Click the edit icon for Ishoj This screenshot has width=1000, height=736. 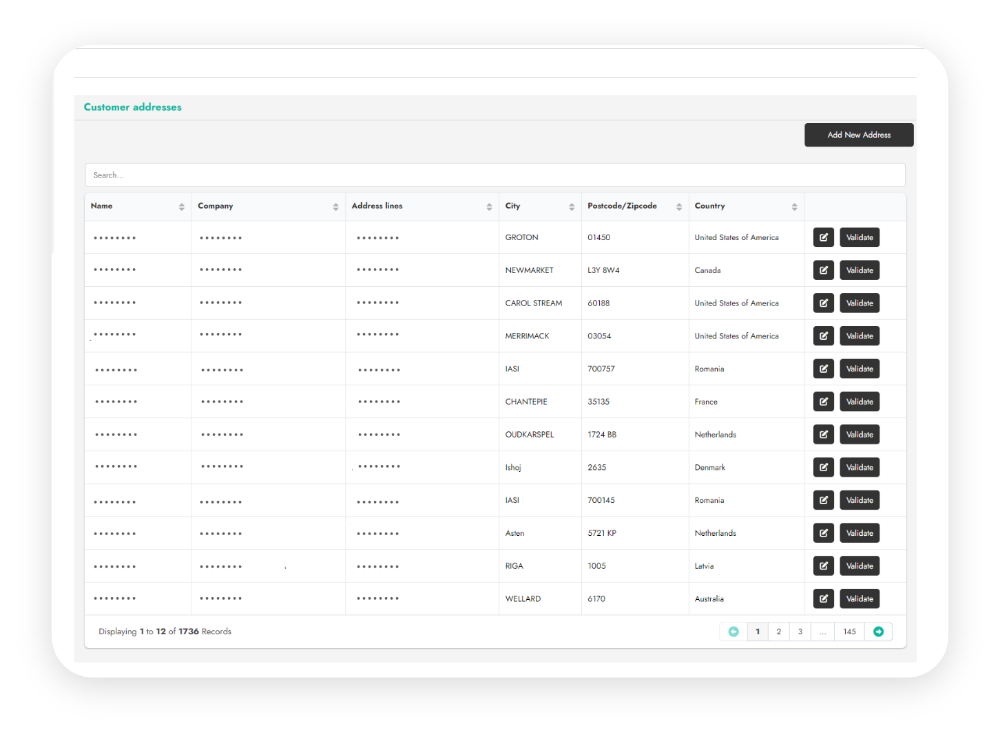click(x=823, y=467)
